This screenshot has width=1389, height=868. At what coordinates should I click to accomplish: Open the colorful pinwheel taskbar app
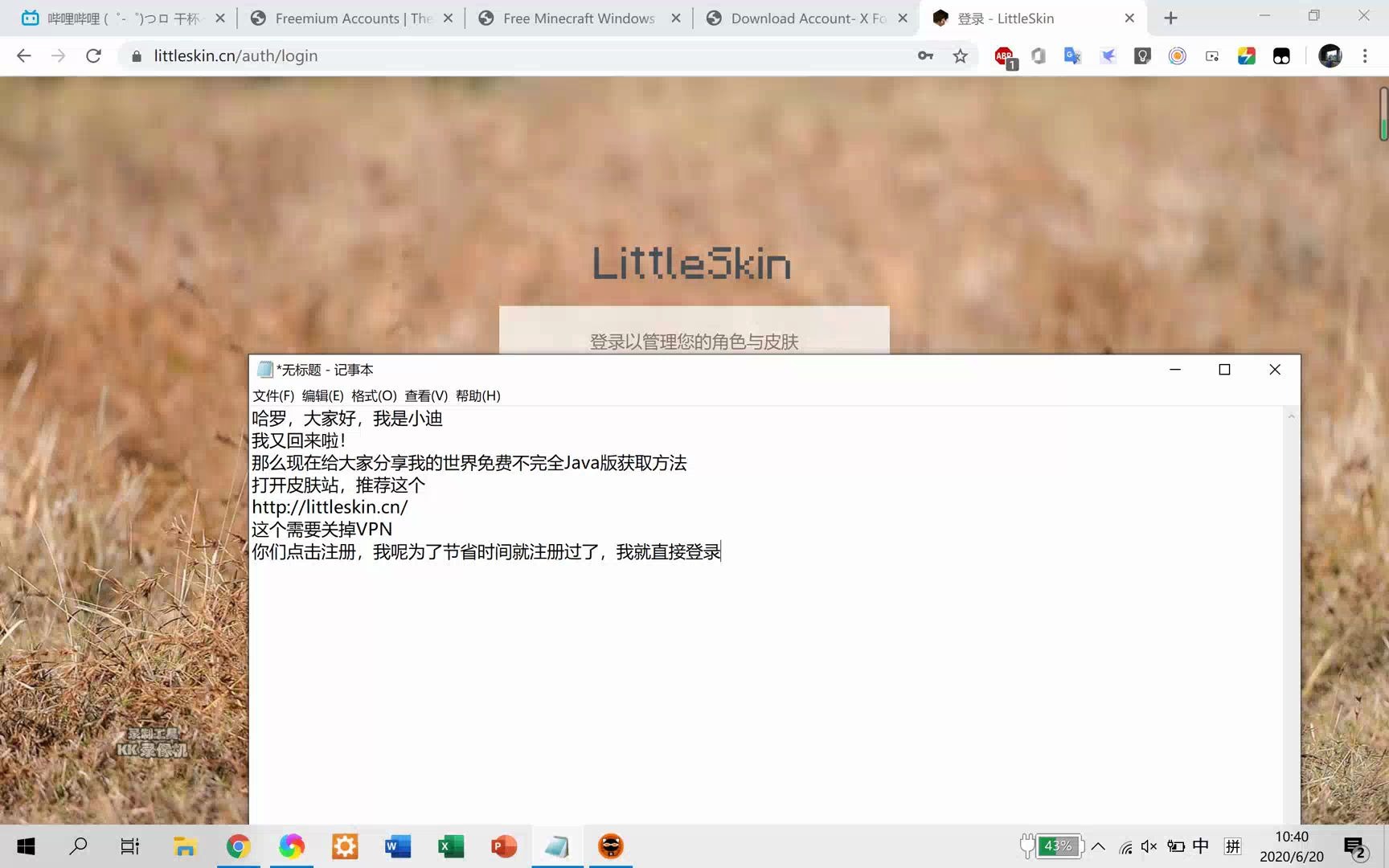(291, 846)
